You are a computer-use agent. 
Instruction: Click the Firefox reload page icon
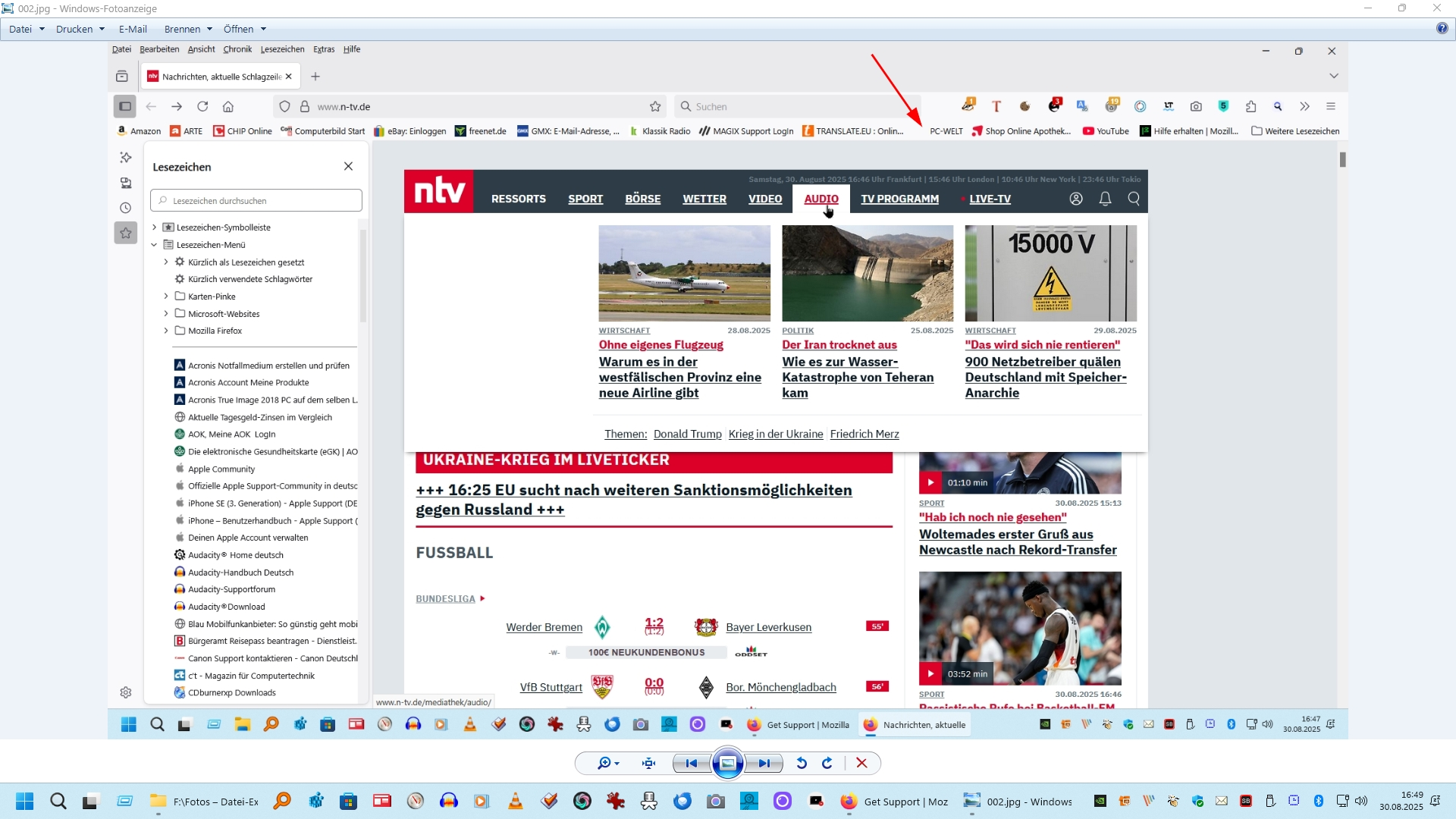click(x=202, y=106)
